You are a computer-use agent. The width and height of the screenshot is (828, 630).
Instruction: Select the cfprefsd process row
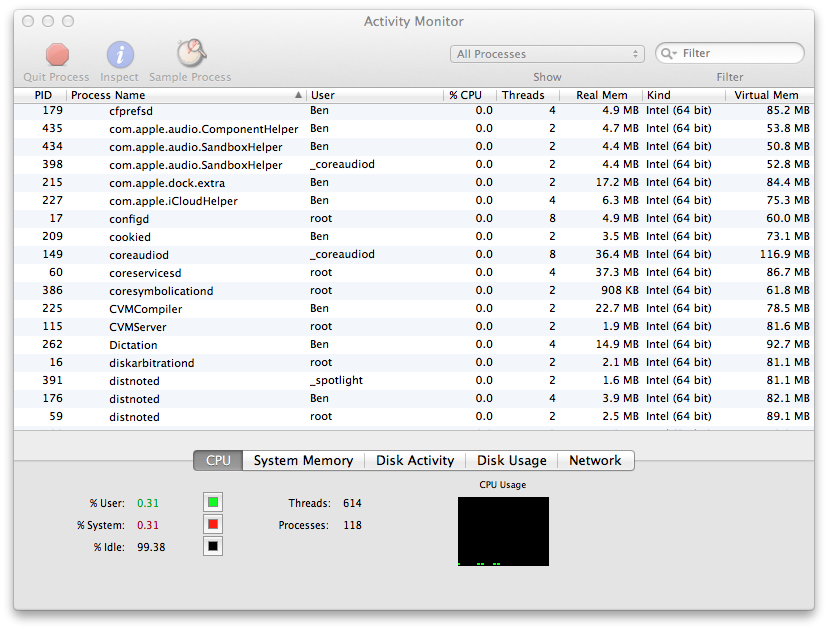414,111
